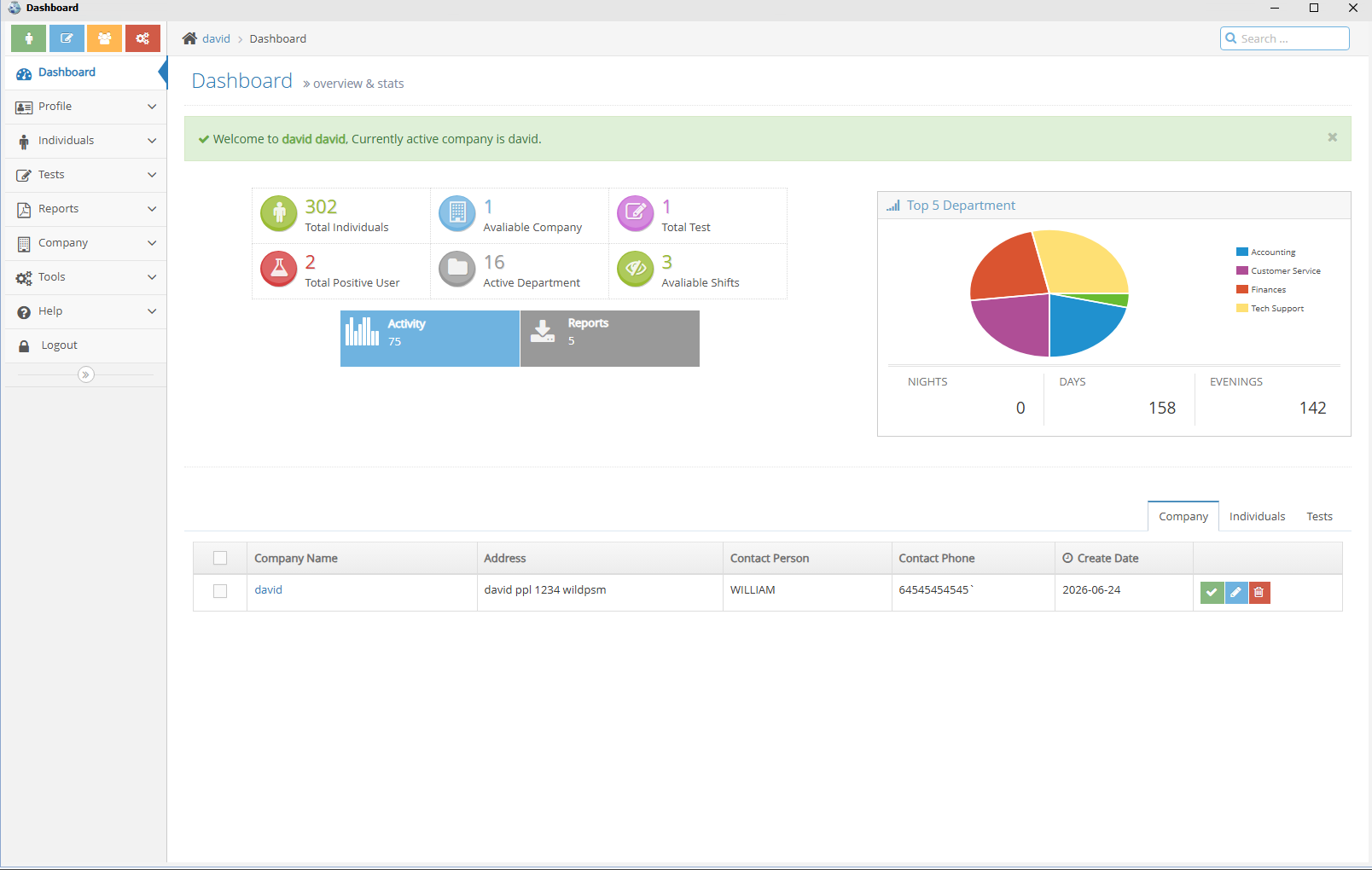The height and width of the screenshot is (870, 1372).
Task: Click the create date 2026-06-24
Action: click(x=1091, y=589)
